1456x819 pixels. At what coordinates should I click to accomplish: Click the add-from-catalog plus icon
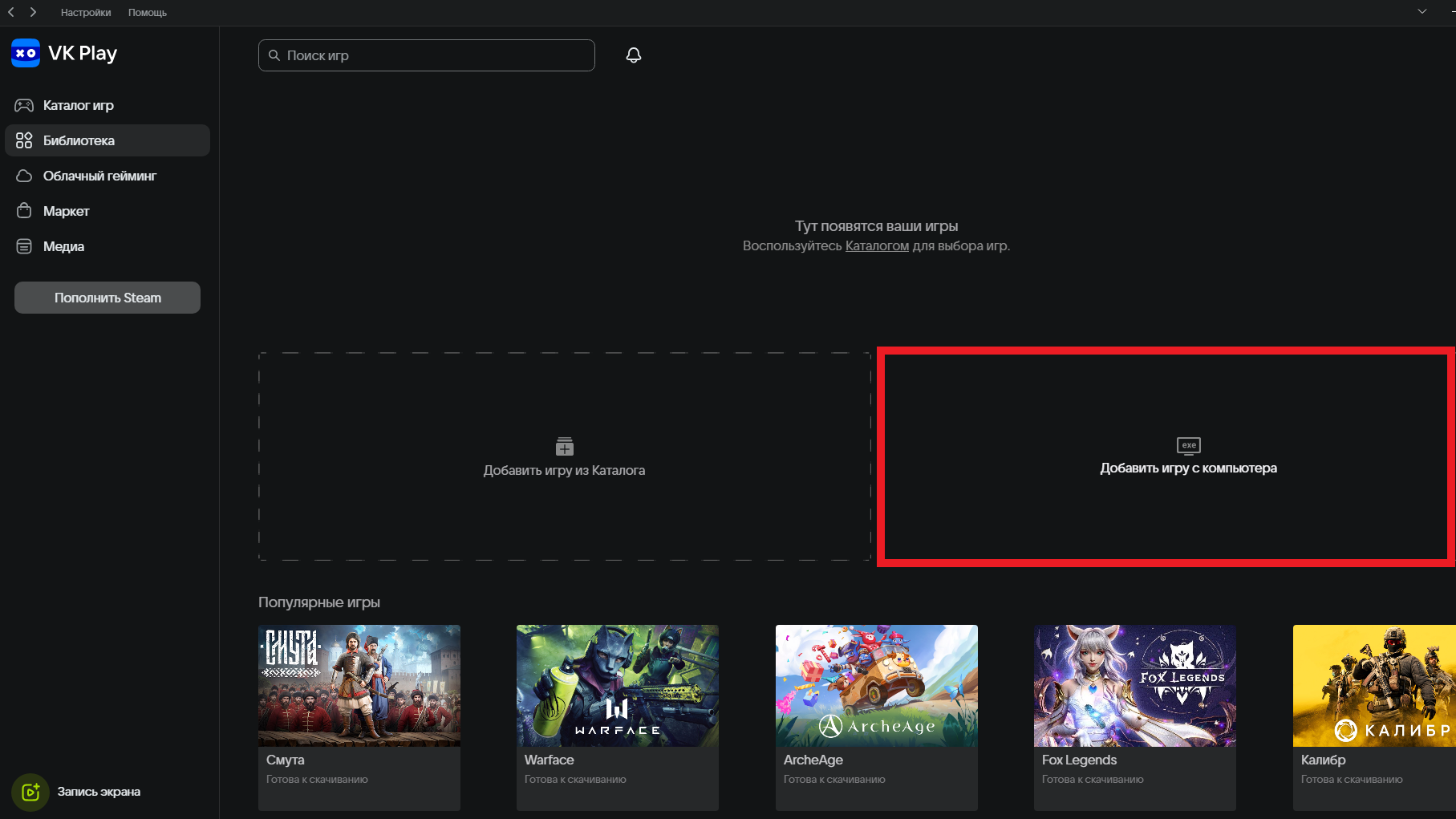(565, 446)
